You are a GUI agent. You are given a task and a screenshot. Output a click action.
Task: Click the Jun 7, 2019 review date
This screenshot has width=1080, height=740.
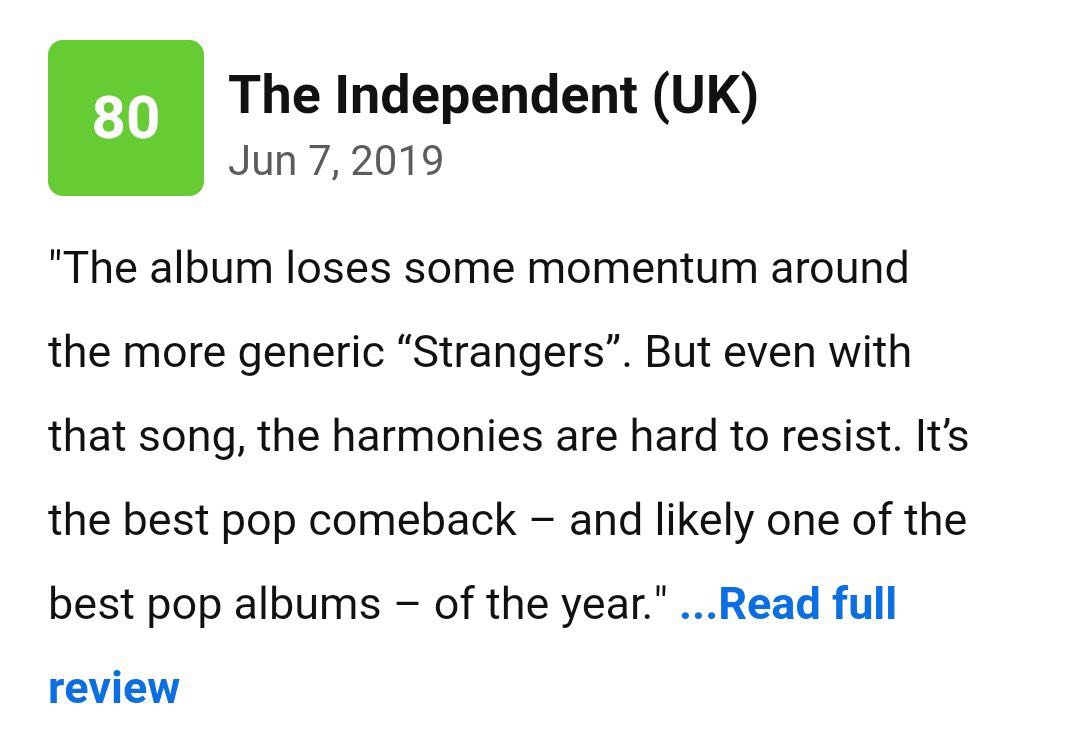335,161
